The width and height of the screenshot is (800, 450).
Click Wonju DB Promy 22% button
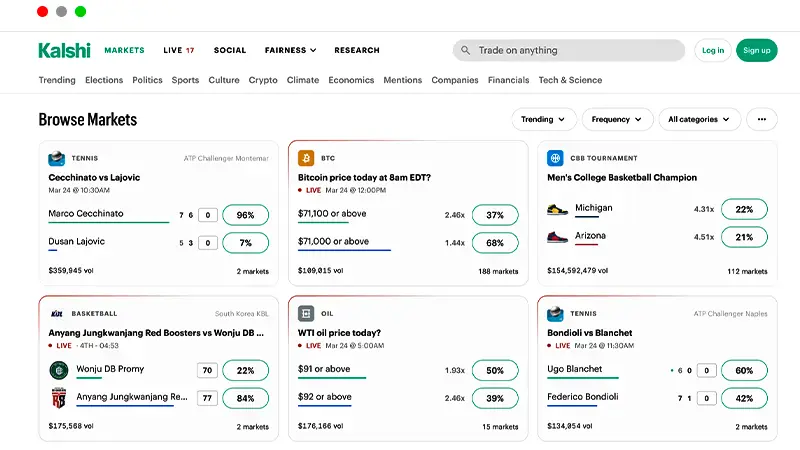click(245, 370)
